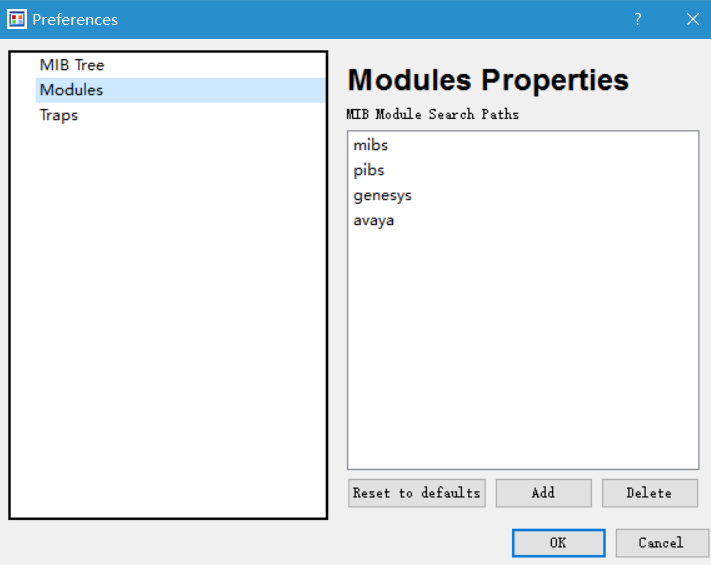Screen dimensions: 711x565
Task: Open the Modules preferences category
Action: tap(71, 90)
